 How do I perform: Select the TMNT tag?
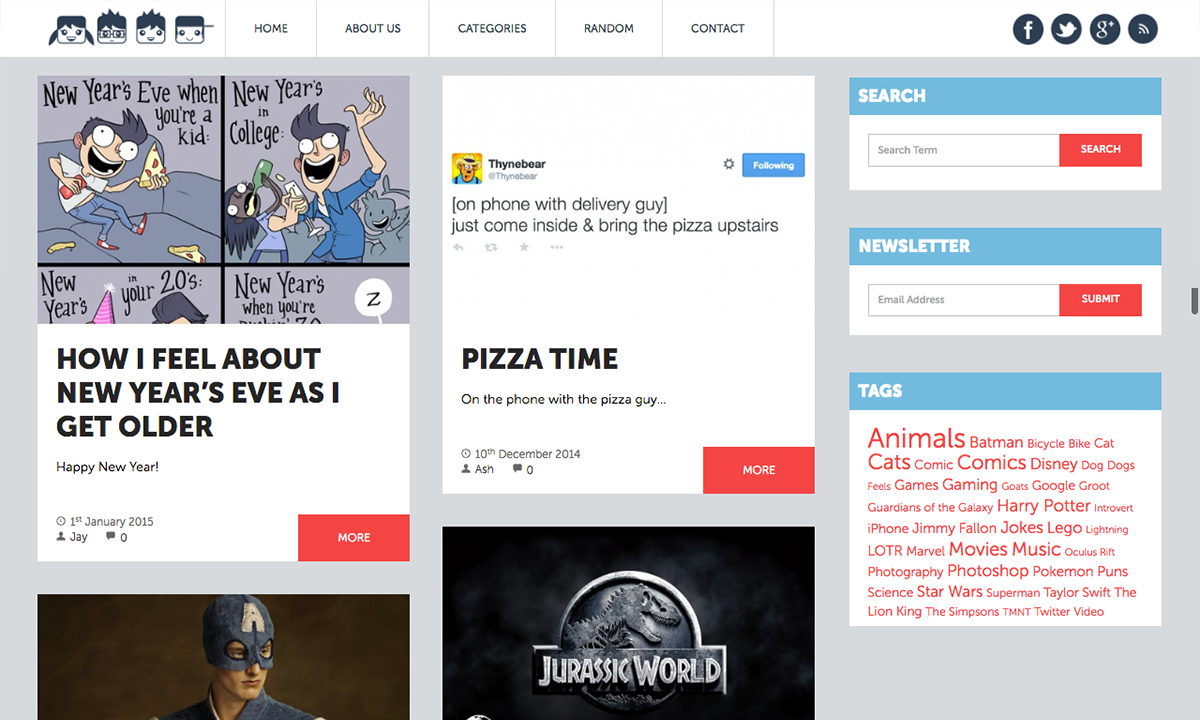pos(1017,612)
